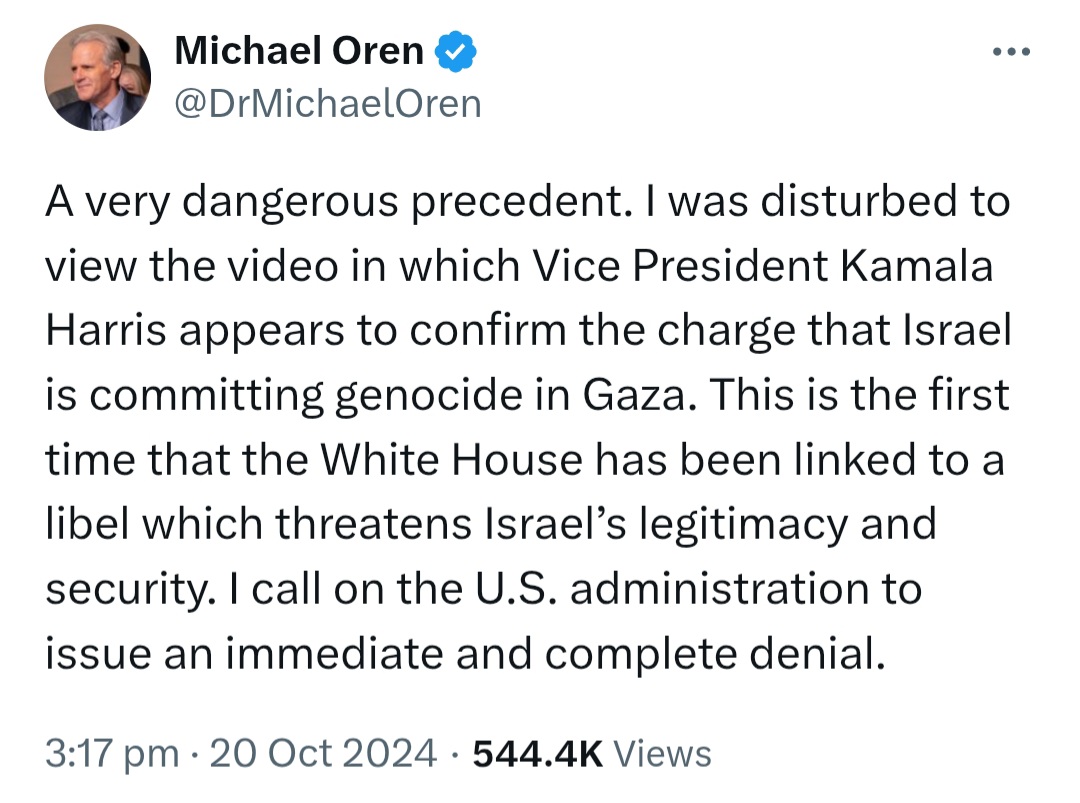The width and height of the screenshot is (1080, 803).
Task: Click the blue verified checkmark badge
Action: [456, 52]
